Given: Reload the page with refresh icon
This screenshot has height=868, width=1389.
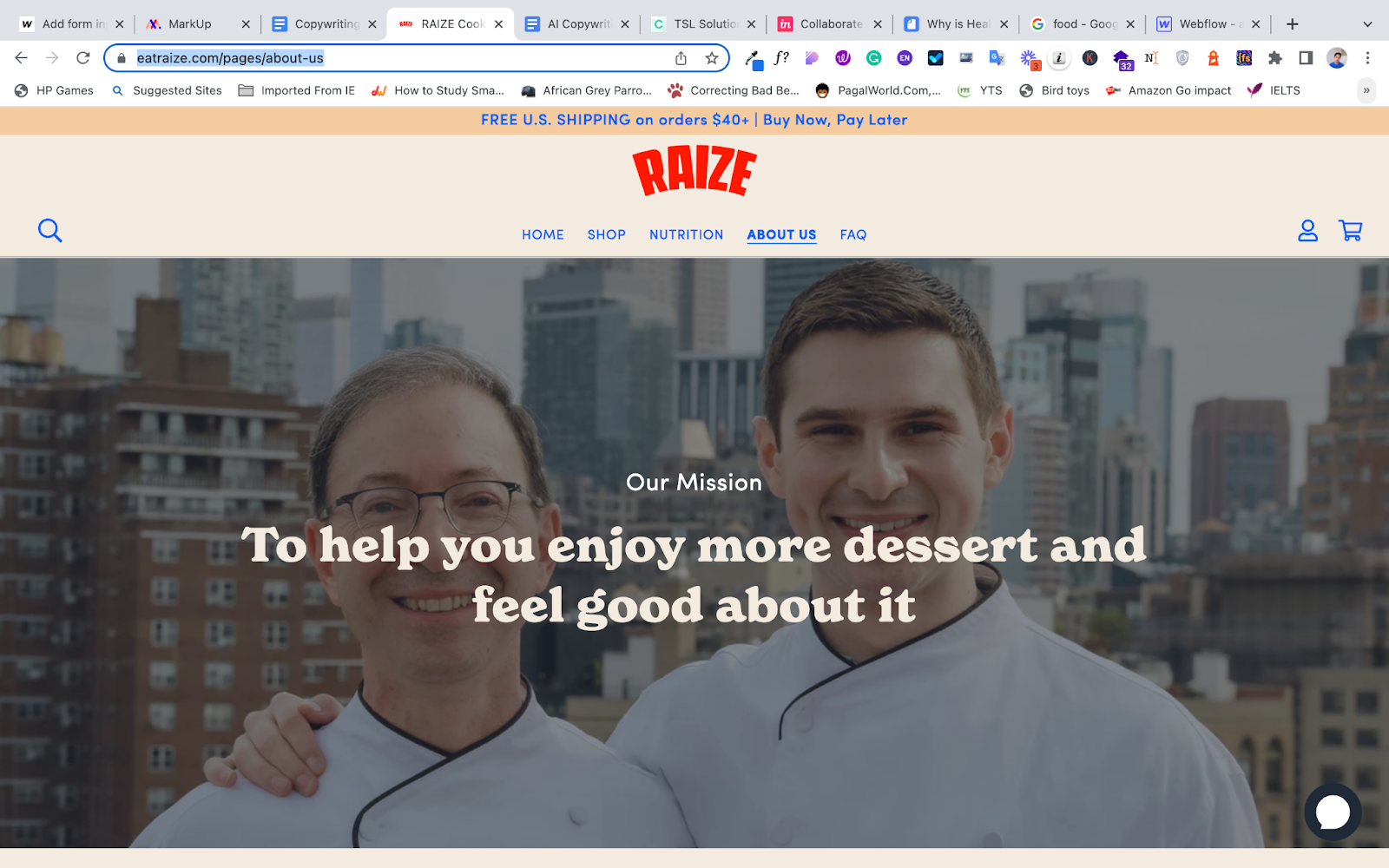Looking at the screenshot, I should click(83, 58).
